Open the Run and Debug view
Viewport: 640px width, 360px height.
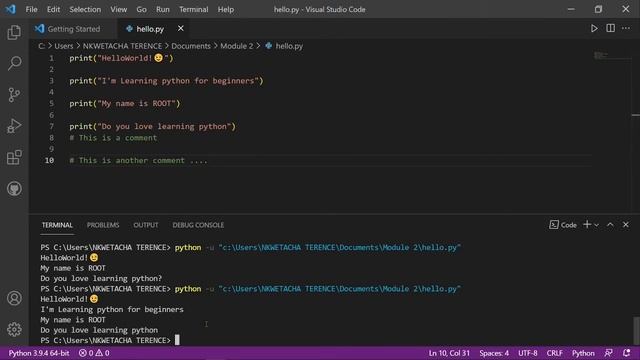[14, 126]
